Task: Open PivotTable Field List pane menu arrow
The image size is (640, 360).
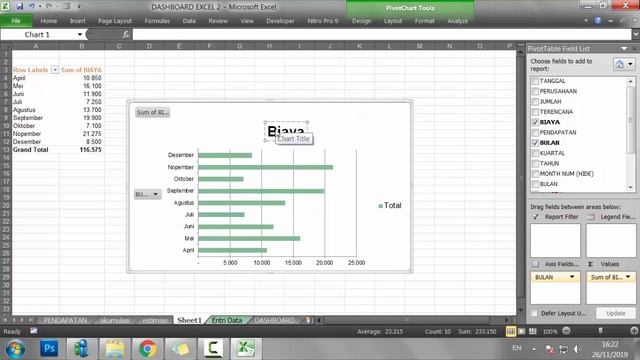Action: pyautogui.click(x=624, y=49)
